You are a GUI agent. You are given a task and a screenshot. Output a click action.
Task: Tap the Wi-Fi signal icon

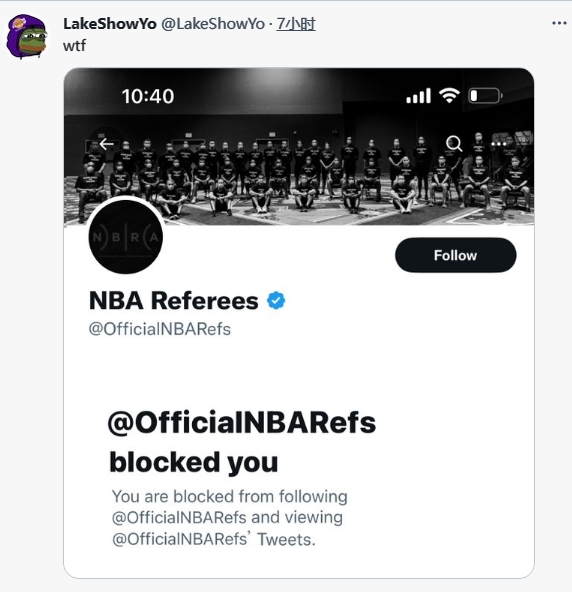pyautogui.click(x=449, y=96)
